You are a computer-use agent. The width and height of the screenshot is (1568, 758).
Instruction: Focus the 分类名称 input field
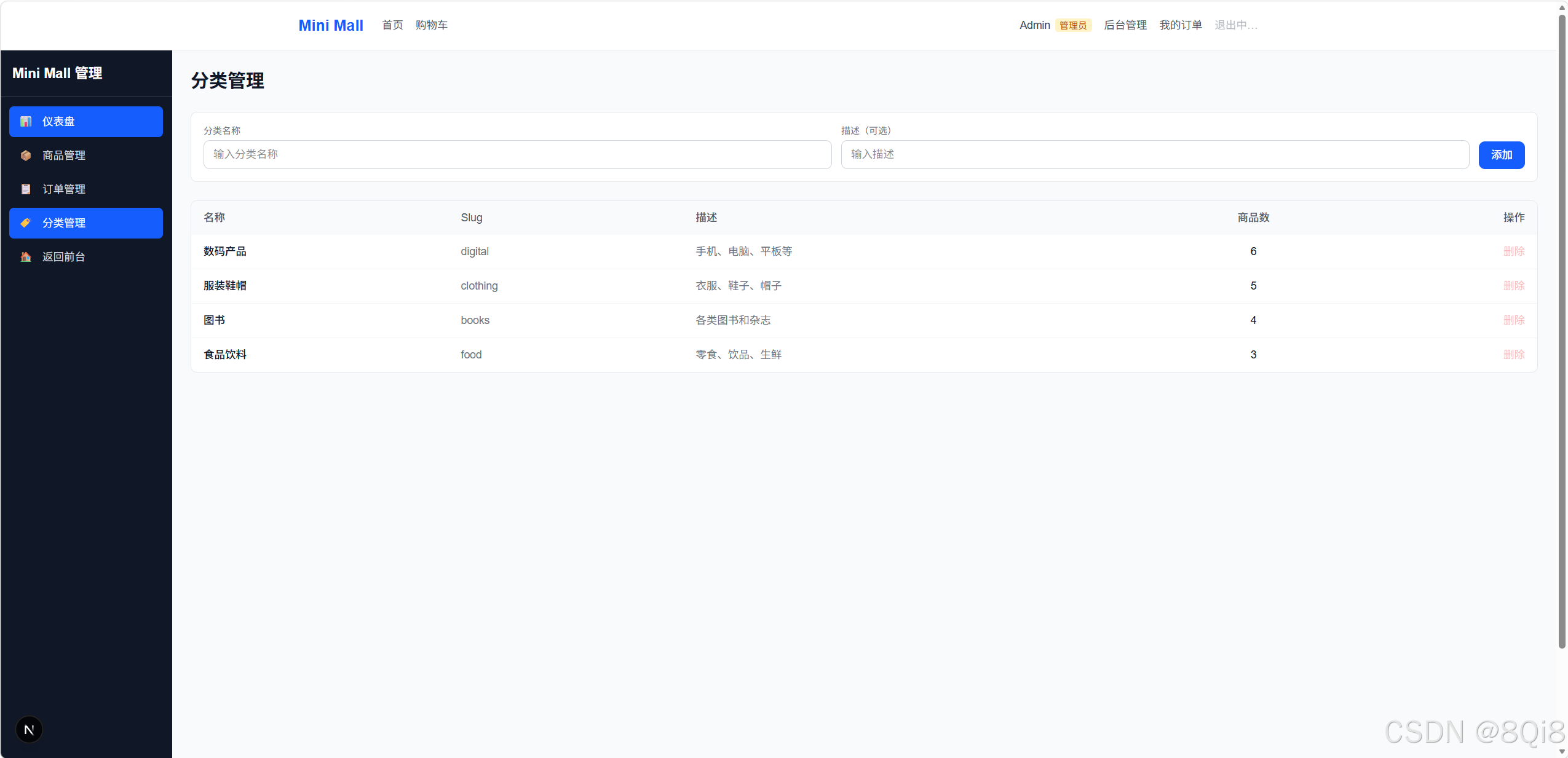click(518, 154)
